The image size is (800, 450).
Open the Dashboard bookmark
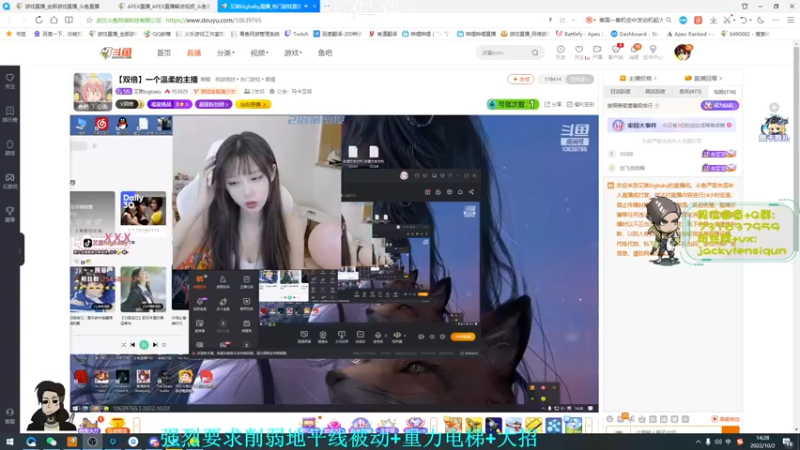click(635, 34)
